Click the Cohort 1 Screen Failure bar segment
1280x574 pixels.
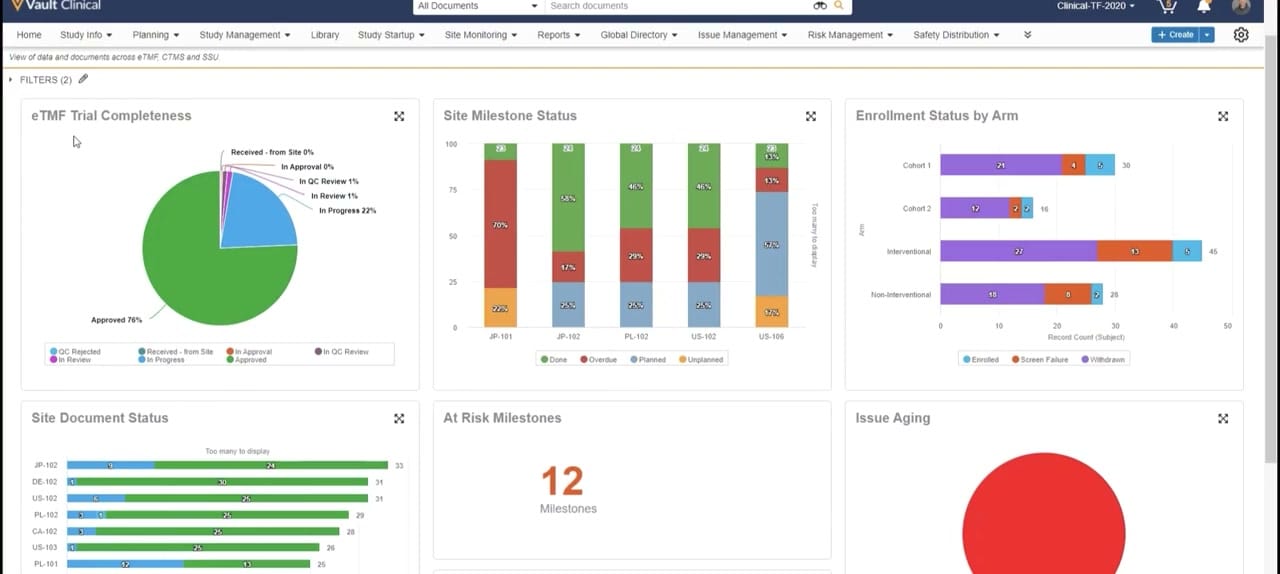coord(1074,165)
